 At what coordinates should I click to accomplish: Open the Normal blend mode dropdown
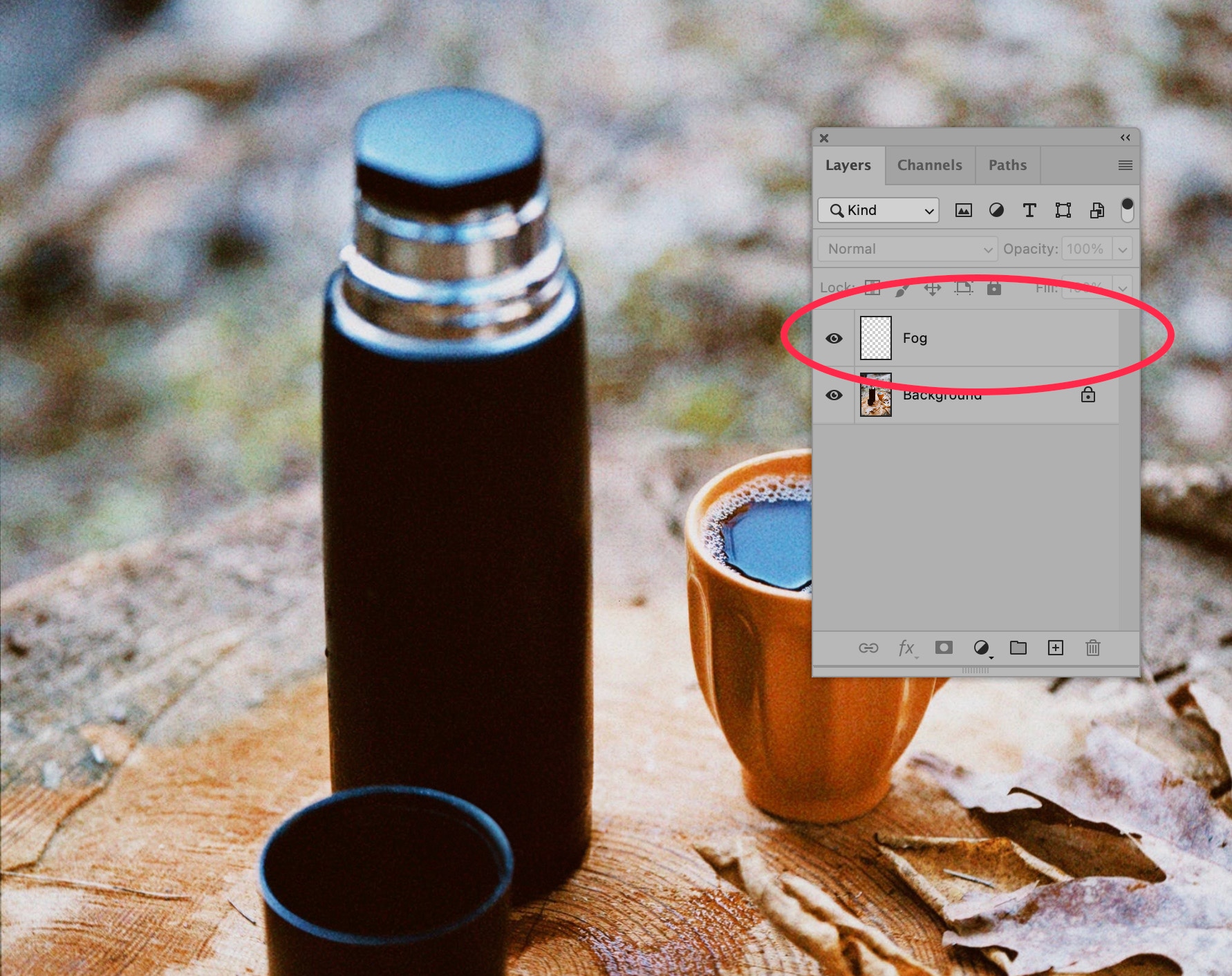pyautogui.click(x=907, y=249)
